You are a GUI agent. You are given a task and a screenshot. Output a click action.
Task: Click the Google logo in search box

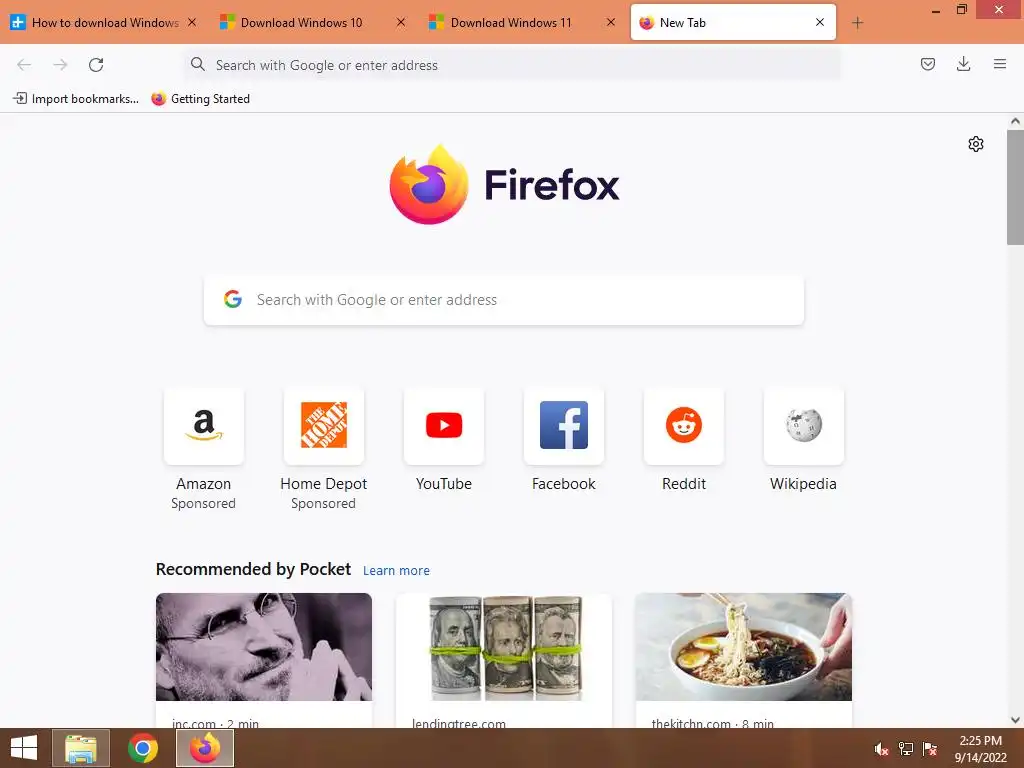point(232,299)
